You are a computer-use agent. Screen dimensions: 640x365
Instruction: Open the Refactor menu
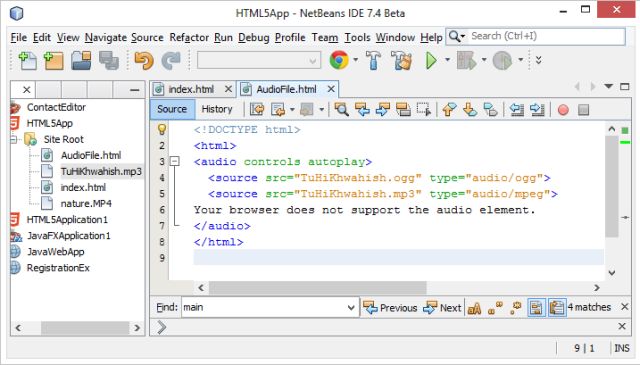[x=189, y=38]
